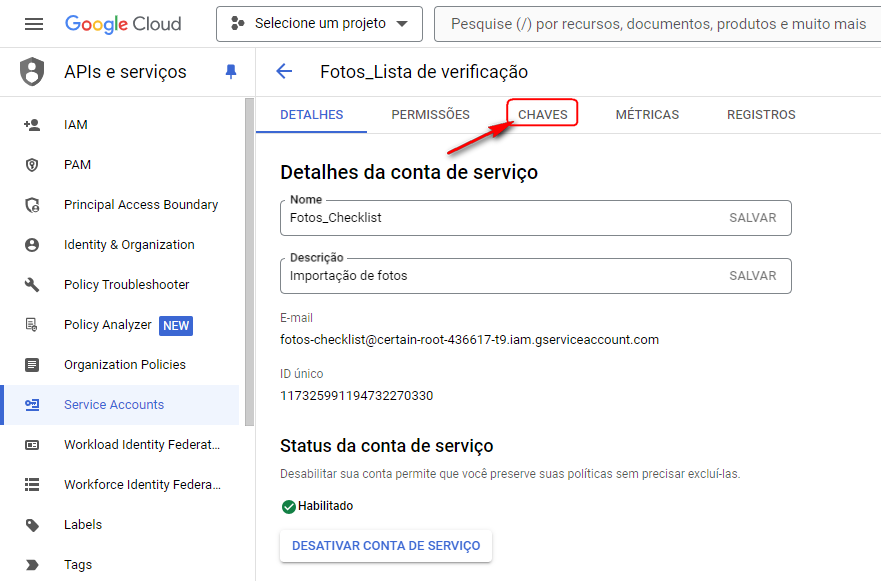Click the Labels tag icon
Screen dimensions: 881x581
[32, 525]
